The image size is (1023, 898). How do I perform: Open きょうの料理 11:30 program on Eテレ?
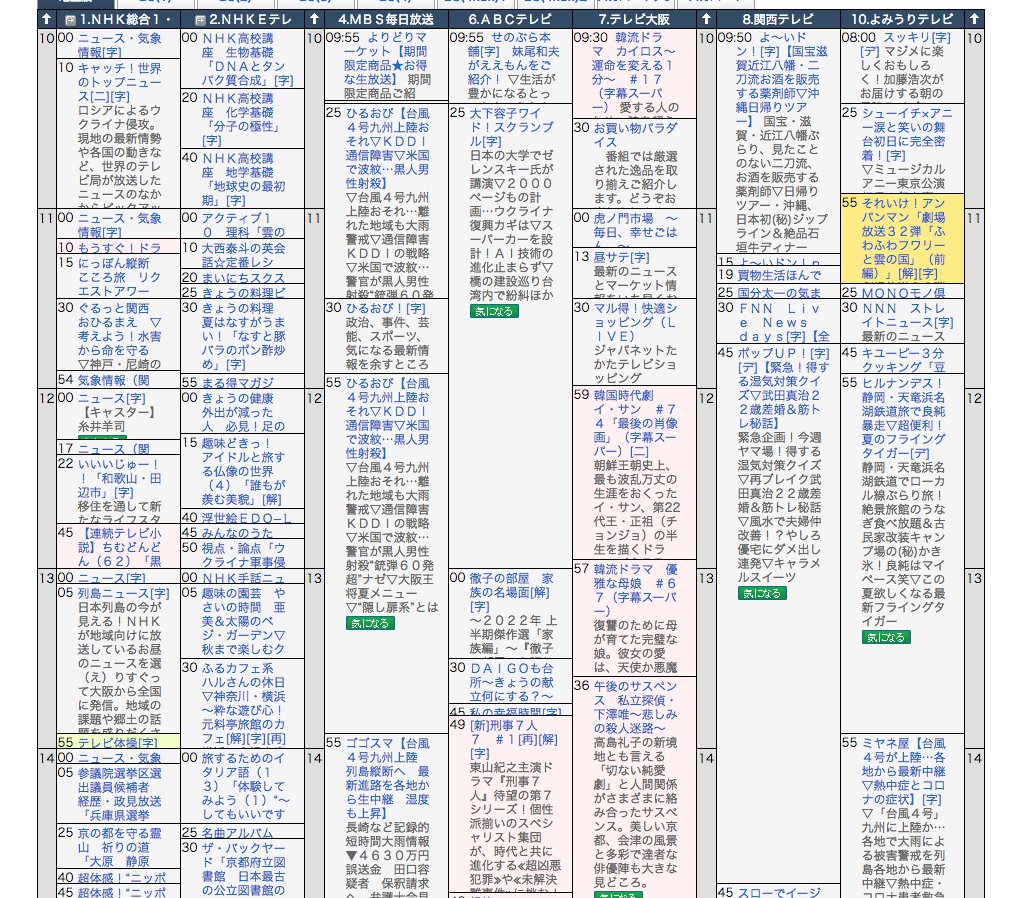click(x=243, y=336)
